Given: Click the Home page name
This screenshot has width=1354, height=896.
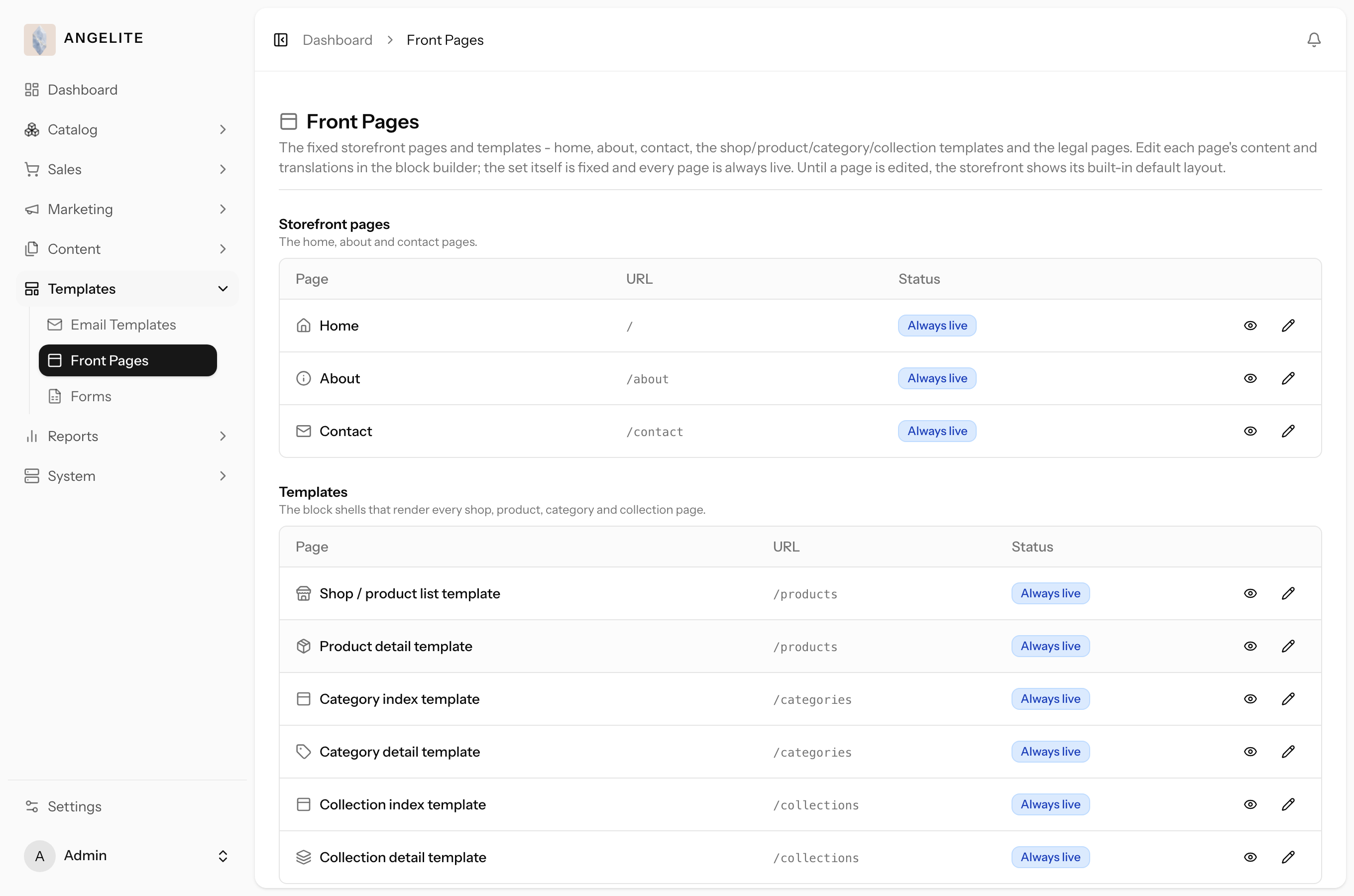Looking at the screenshot, I should pyautogui.click(x=339, y=326).
